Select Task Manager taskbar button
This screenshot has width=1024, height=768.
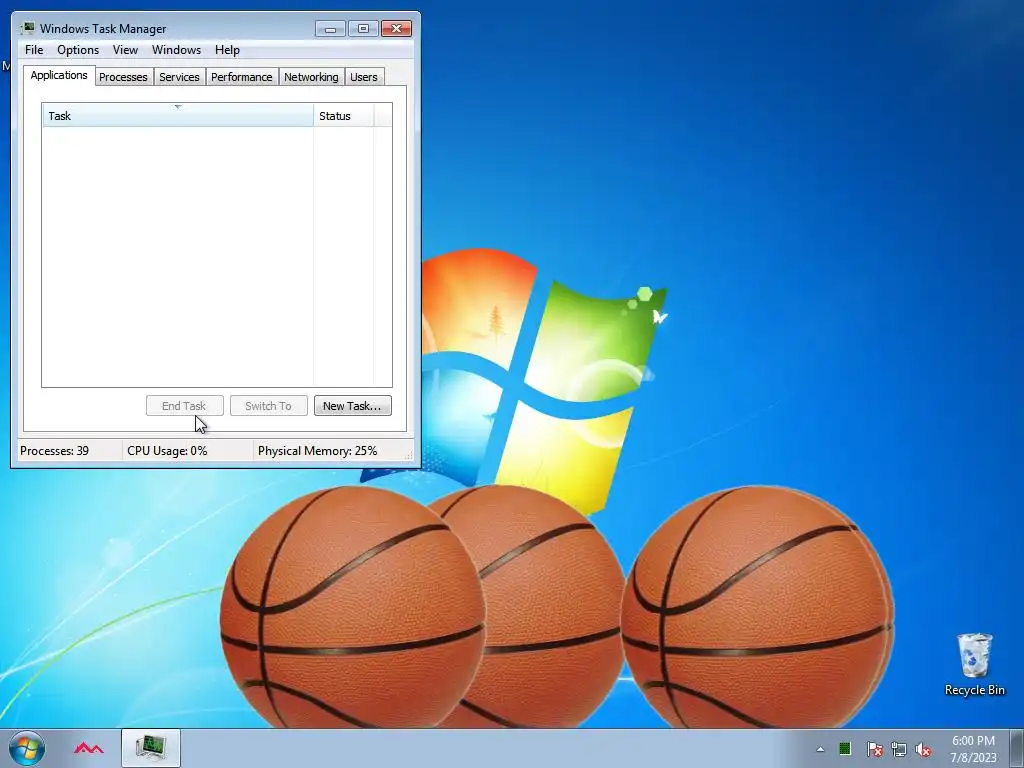click(x=151, y=748)
